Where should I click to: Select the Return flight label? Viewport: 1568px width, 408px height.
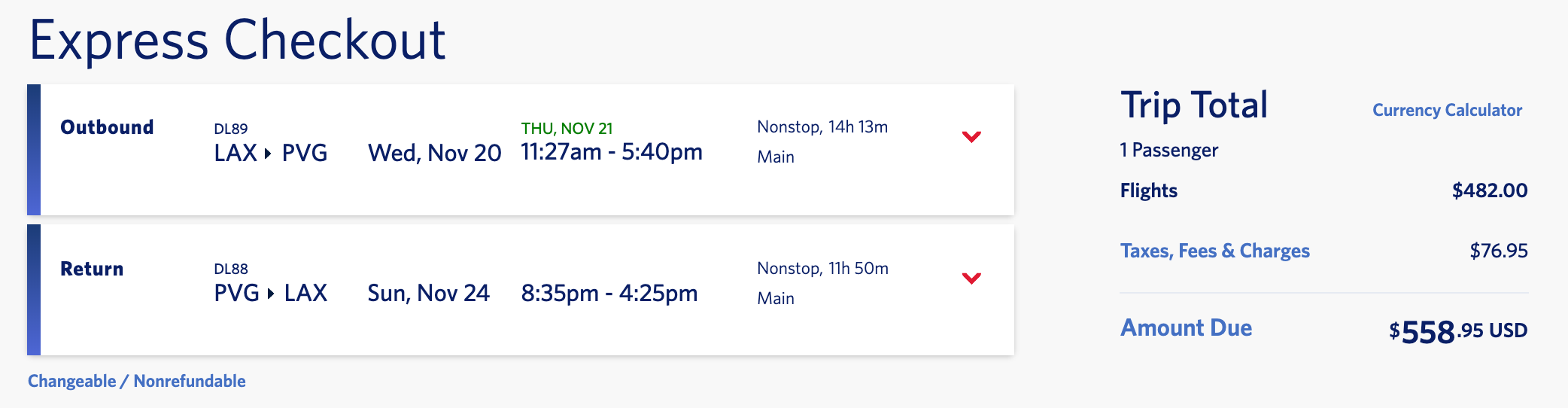[x=92, y=269]
